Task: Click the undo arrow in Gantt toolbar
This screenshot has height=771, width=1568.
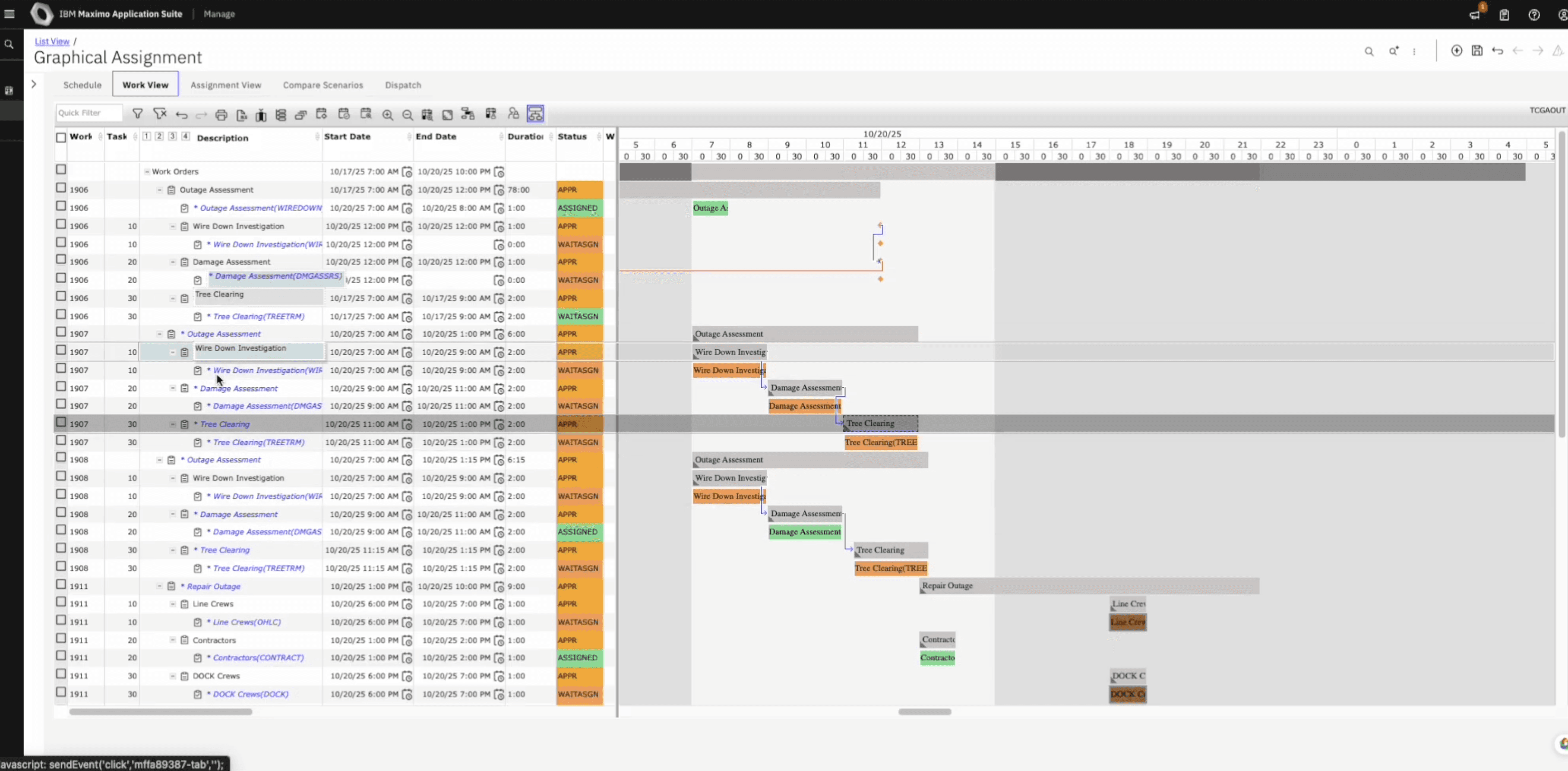Action: [181, 114]
